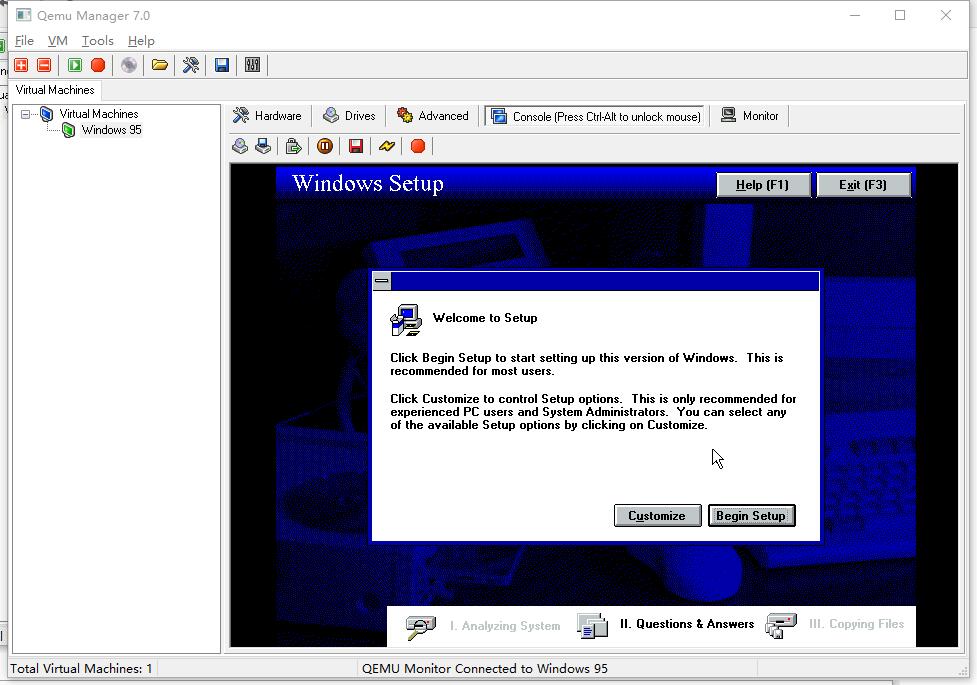The image size is (977, 685).
Task: Click QEMU Monitor Connected status text
Action: (x=485, y=668)
